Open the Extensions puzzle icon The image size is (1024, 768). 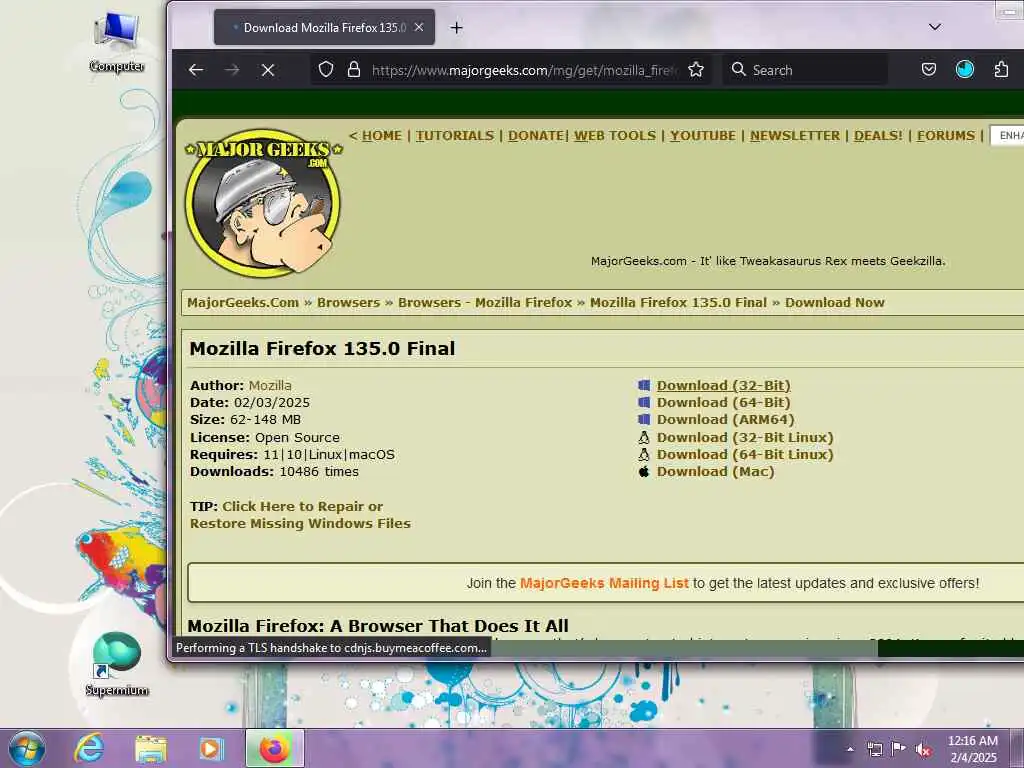(1001, 69)
